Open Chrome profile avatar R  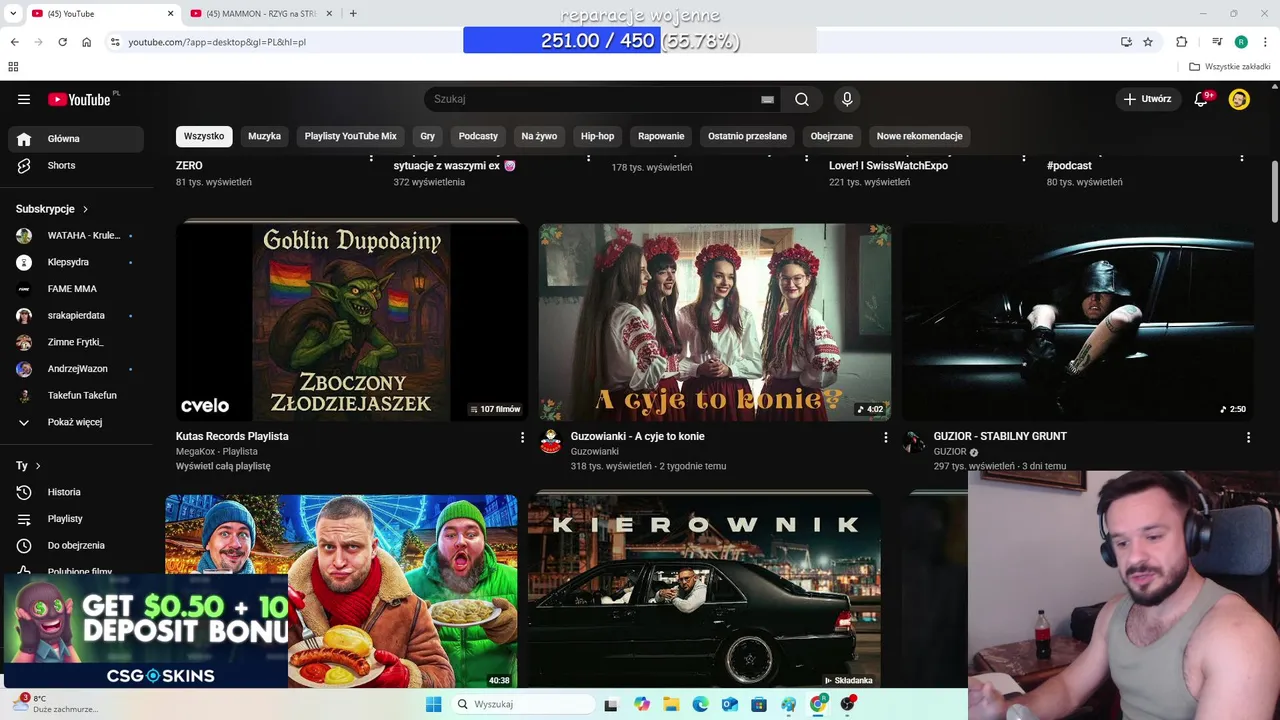coord(1241,42)
